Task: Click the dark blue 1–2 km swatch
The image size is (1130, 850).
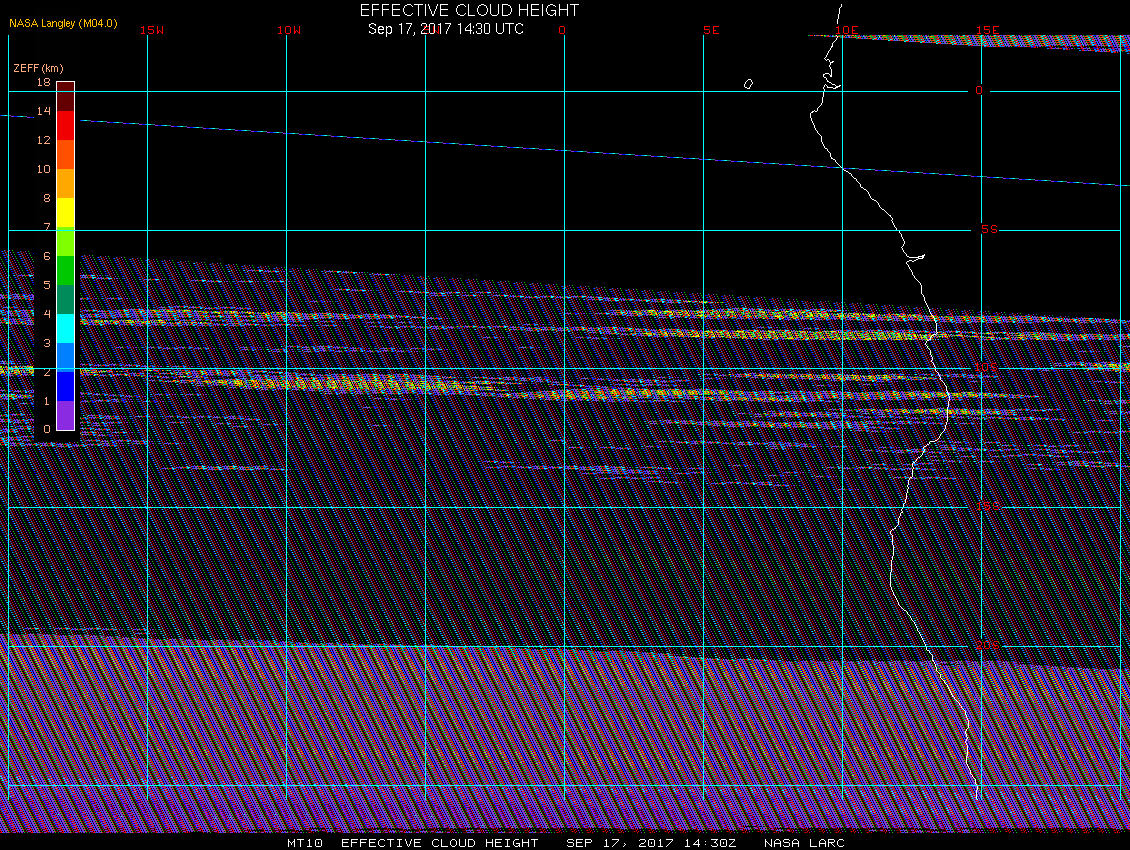Action: (x=66, y=386)
